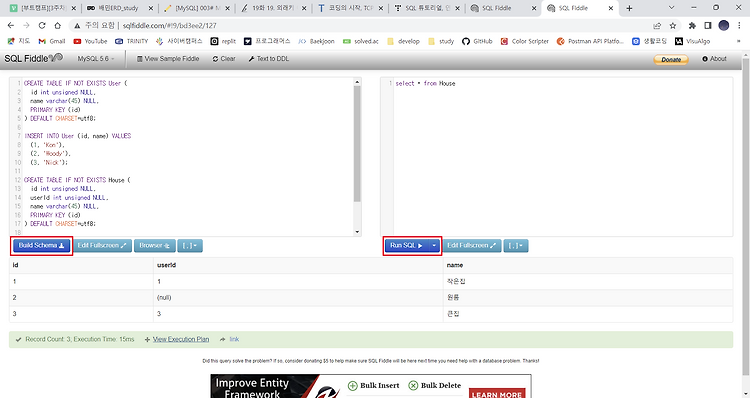The height and width of the screenshot is (398, 750).
Task: Toggle the browser side panel icon
Action: click(x=708, y=25)
